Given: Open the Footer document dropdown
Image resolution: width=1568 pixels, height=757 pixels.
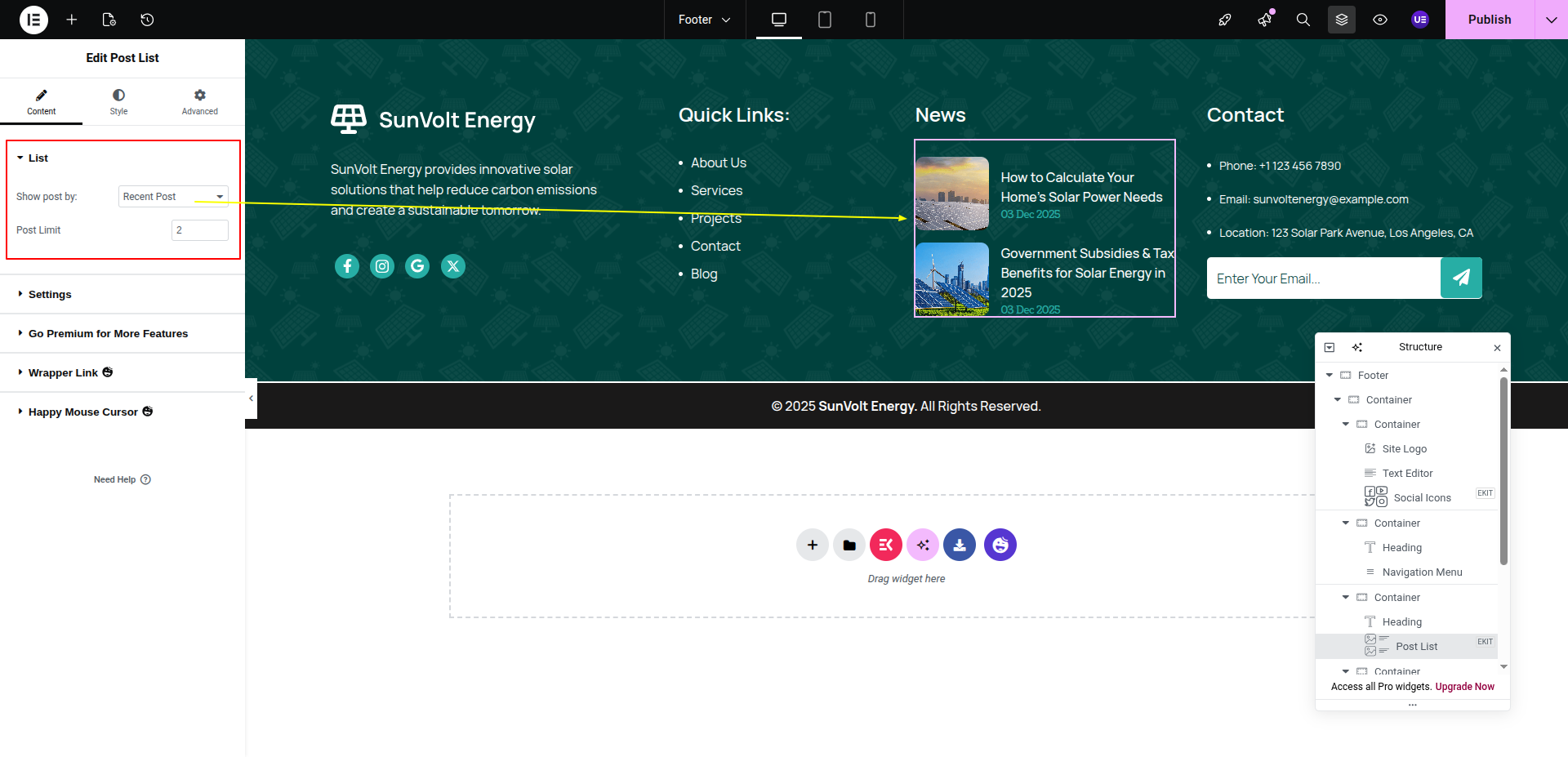Looking at the screenshot, I should (x=704, y=20).
